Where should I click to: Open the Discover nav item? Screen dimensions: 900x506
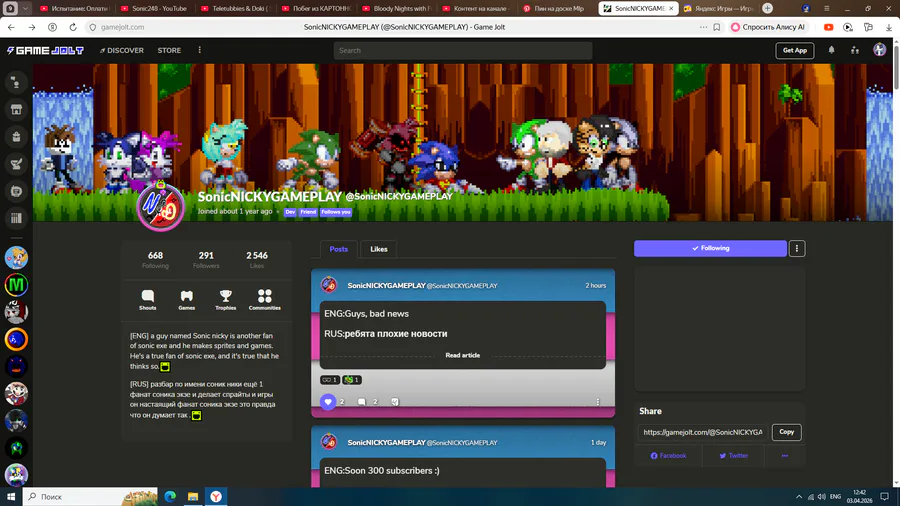[x=122, y=50]
